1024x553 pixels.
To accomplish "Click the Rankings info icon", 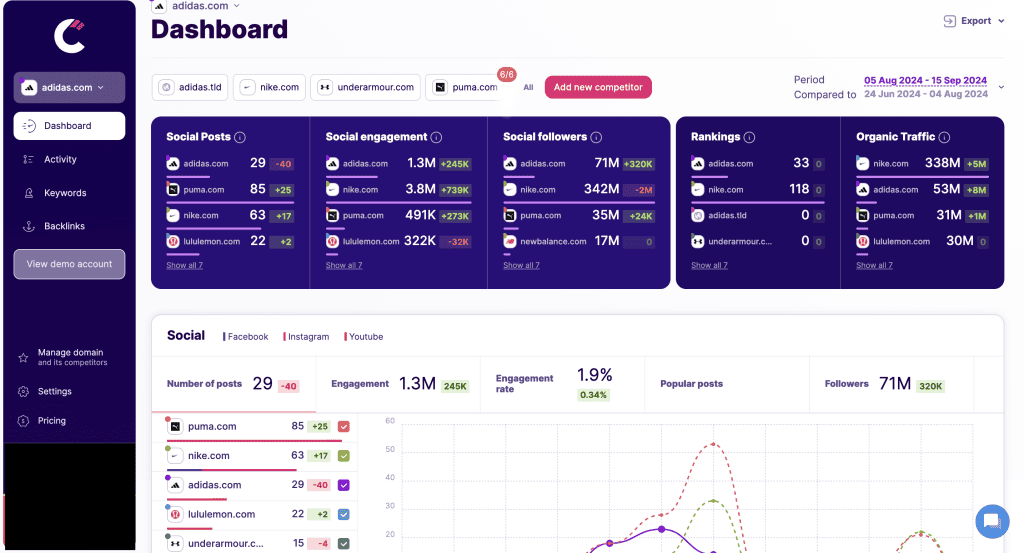I will click(x=750, y=137).
